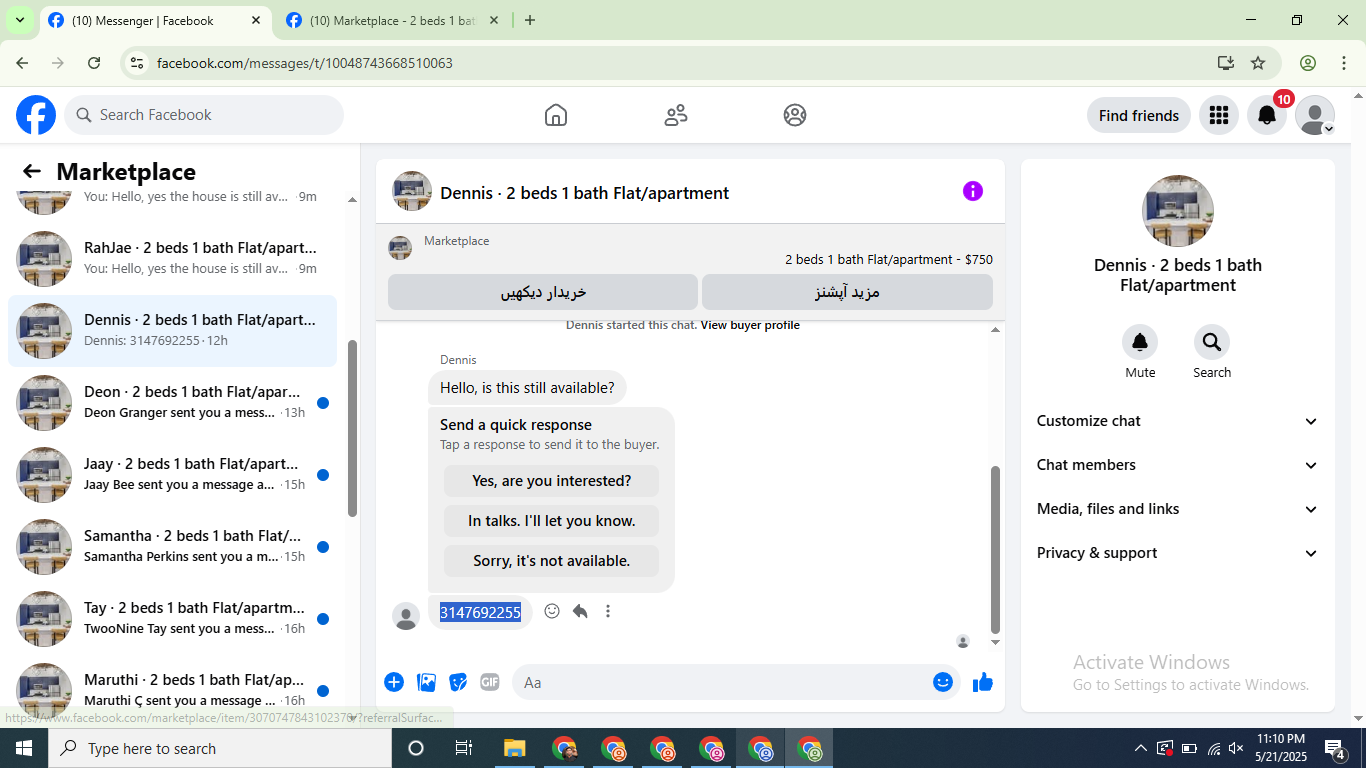Send 'In talks. I'll let you know.' response
The height and width of the screenshot is (768, 1366).
pyautogui.click(x=552, y=521)
